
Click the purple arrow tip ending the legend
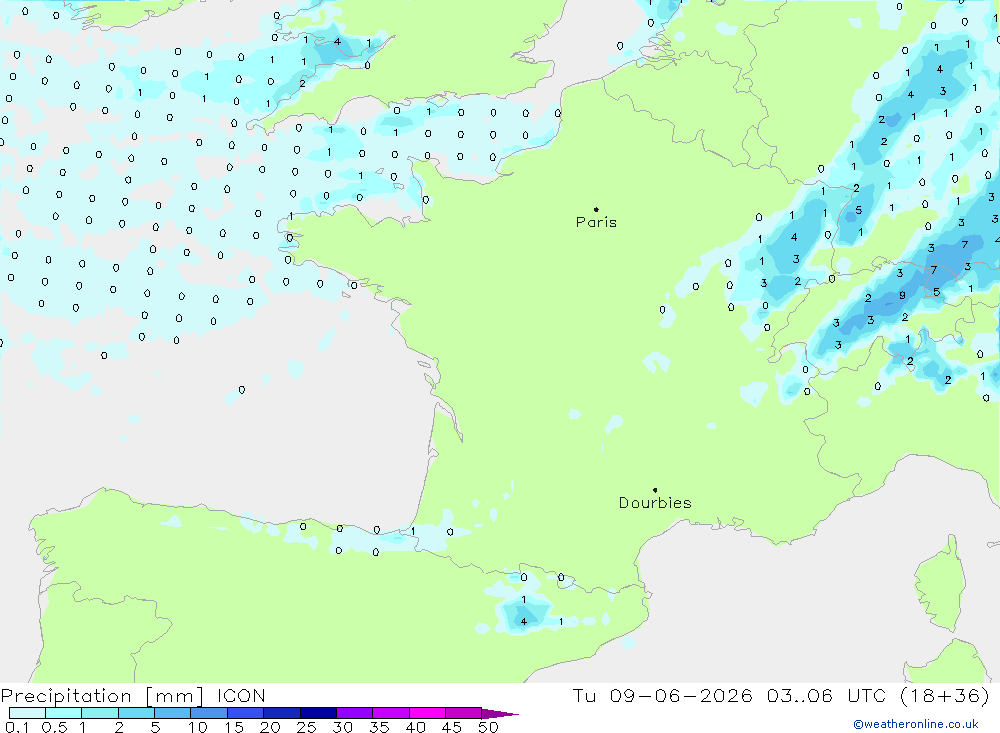tap(500, 714)
